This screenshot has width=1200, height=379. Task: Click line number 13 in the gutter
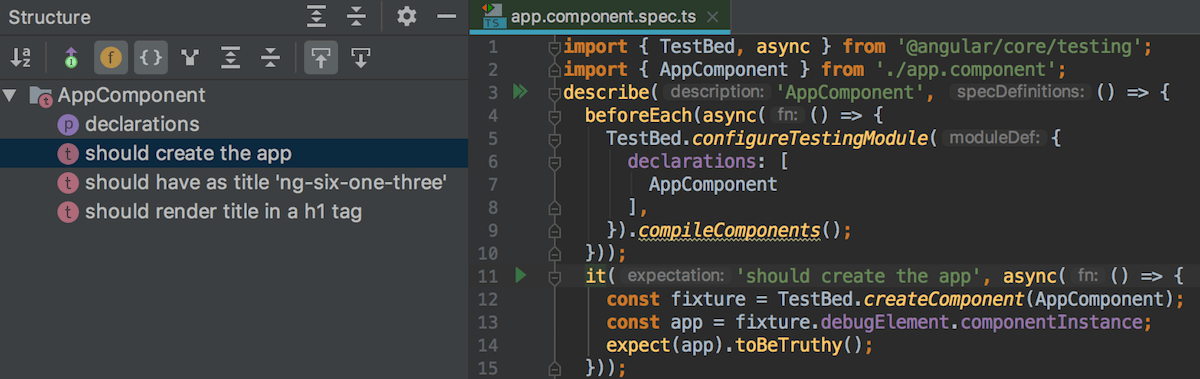coord(489,321)
